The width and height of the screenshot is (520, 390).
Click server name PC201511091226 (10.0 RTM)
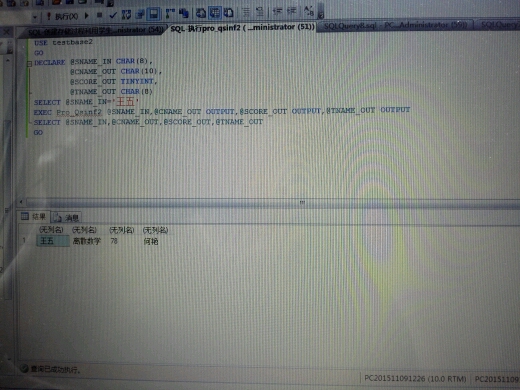(415, 378)
